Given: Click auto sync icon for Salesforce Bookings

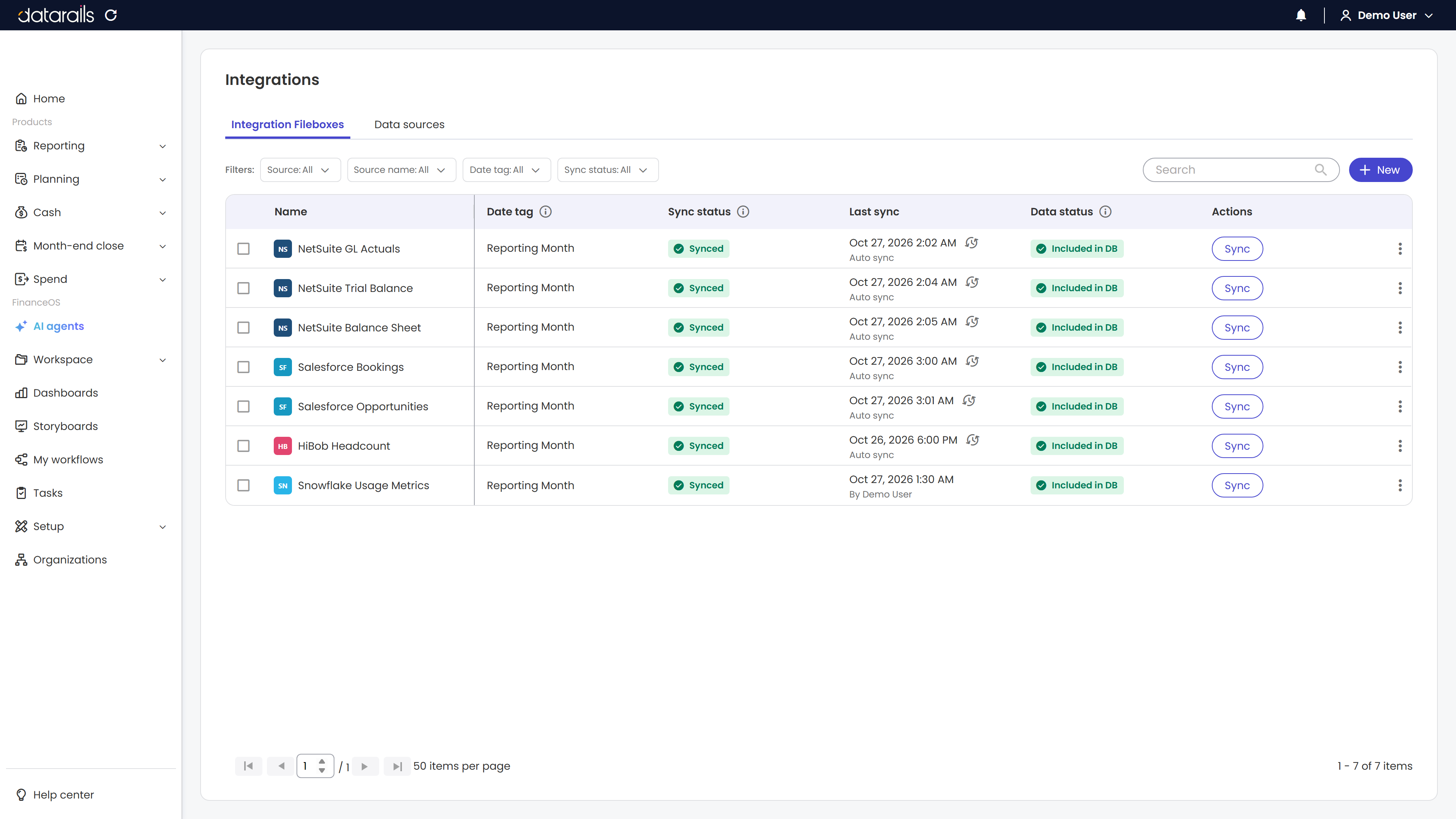Looking at the screenshot, I should [x=972, y=361].
